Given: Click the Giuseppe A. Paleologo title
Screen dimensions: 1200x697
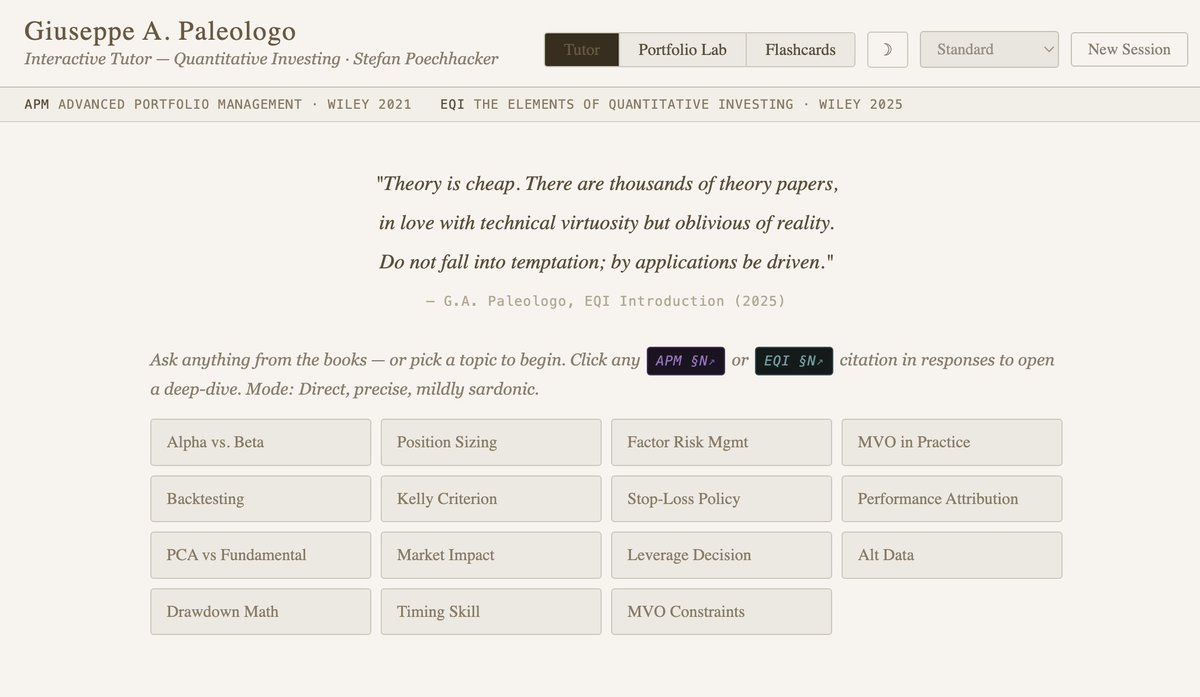Looking at the screenshot, I should click(160, 30).
